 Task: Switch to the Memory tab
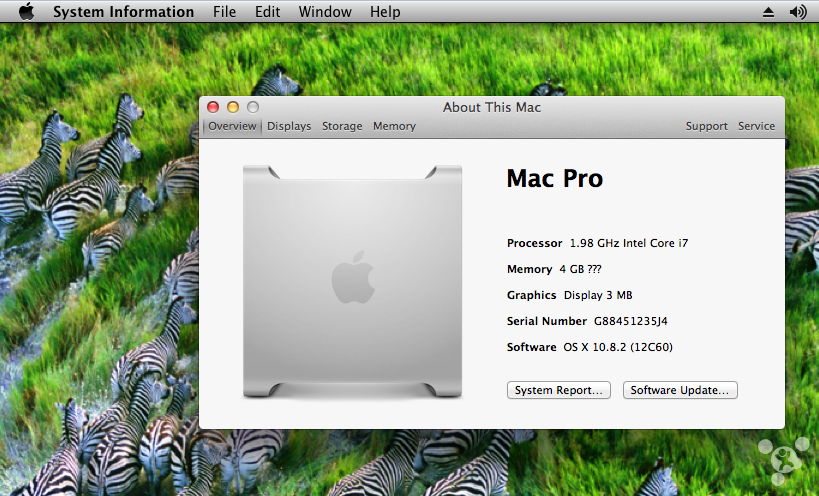[x=394, y=126]
